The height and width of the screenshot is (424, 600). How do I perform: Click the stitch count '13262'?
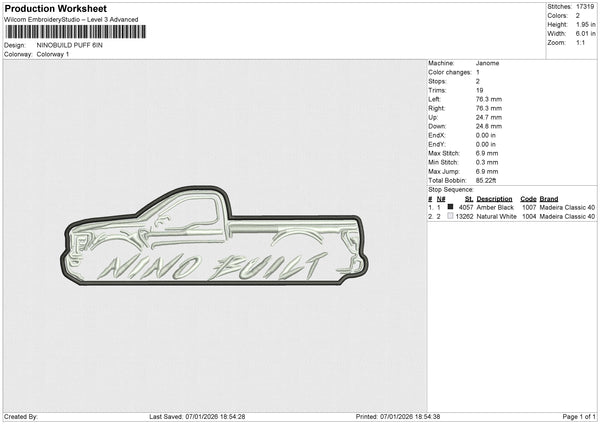click(465, 217)
